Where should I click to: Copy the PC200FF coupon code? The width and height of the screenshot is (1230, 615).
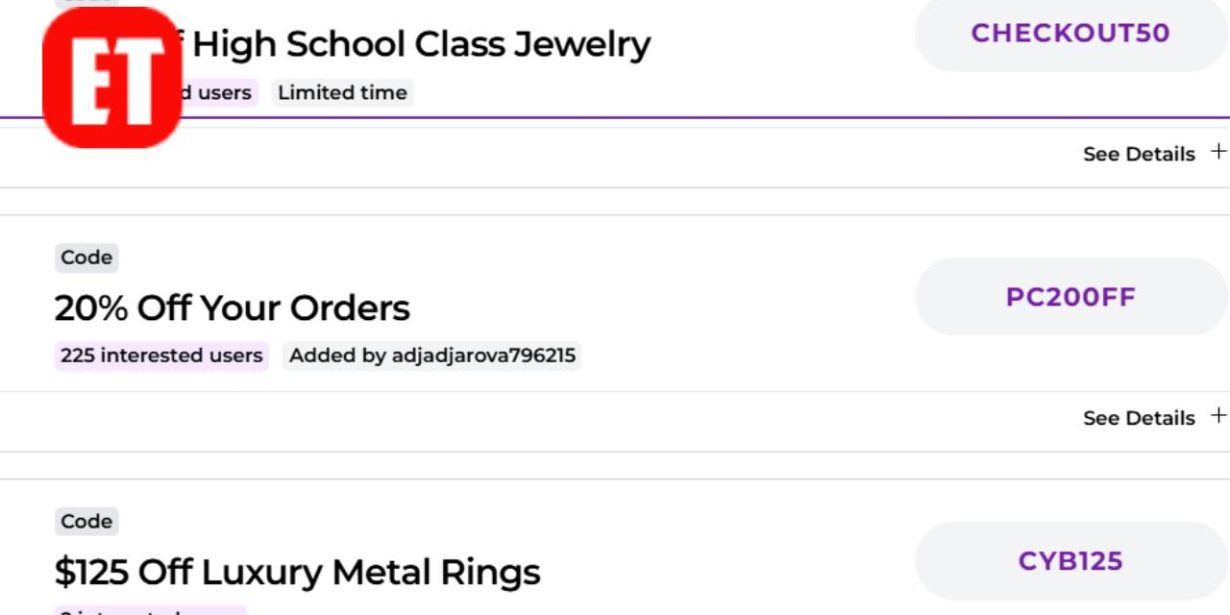pyautogui.click(x=1069, y=296)
